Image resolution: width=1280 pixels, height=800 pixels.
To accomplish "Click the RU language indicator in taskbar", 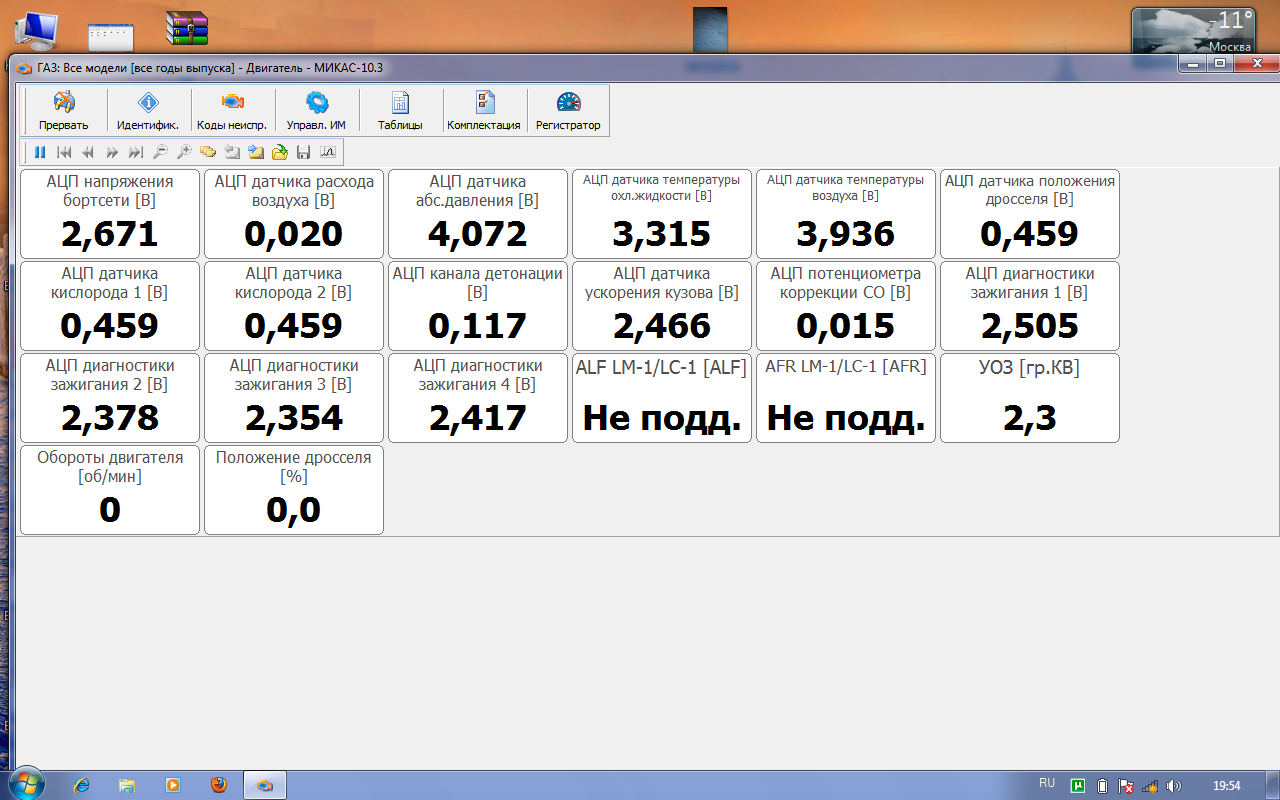I will (x=1047, y=784).
